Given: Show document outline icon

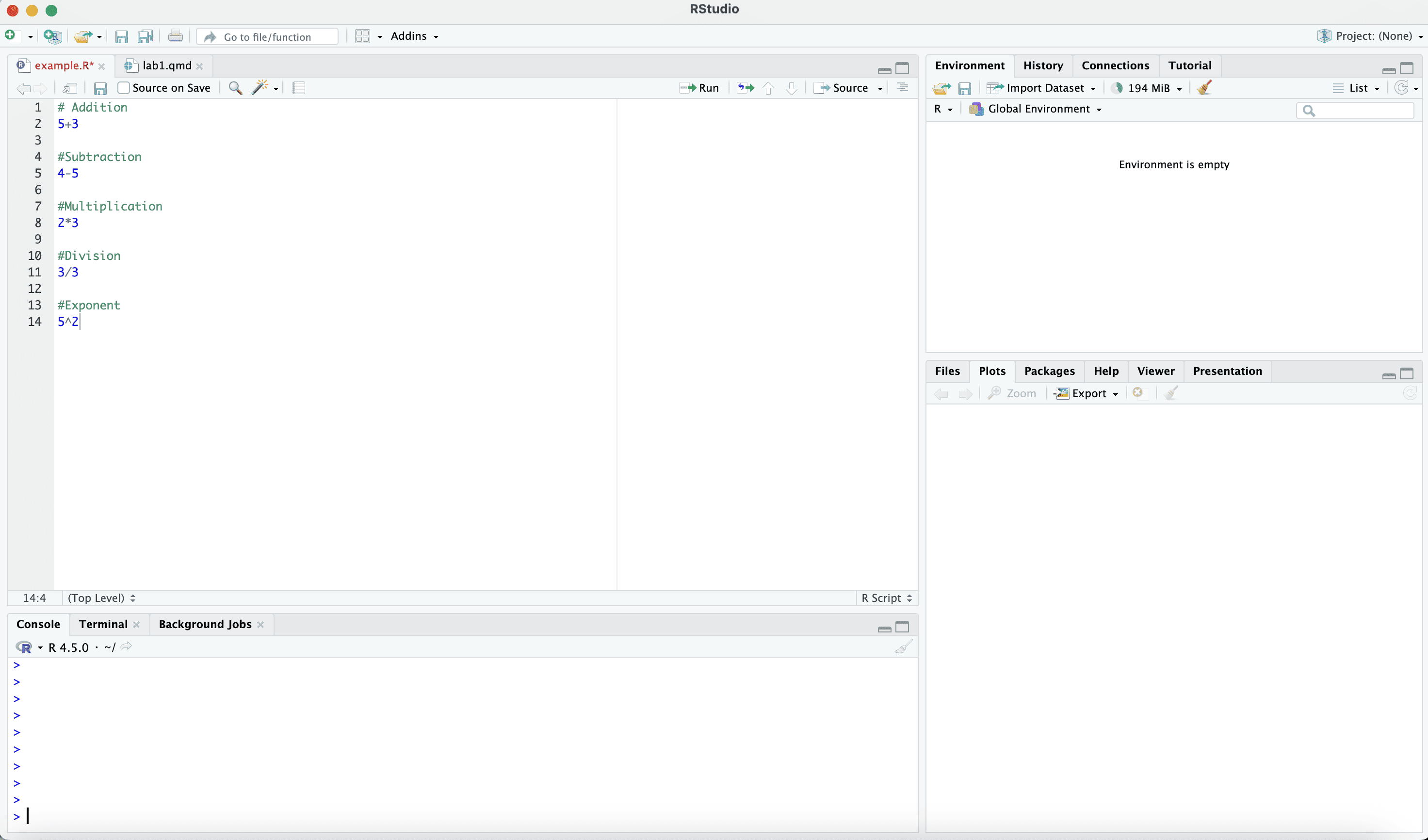Looking at the screenshot, I should click(x=903, y=88).
